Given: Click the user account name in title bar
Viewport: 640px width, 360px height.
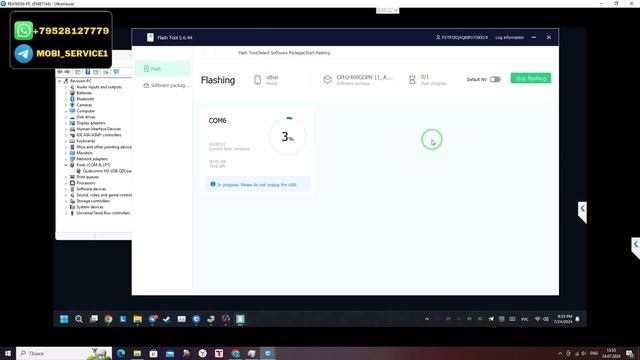Looking at the screenshot, I should tap(462, 38).
